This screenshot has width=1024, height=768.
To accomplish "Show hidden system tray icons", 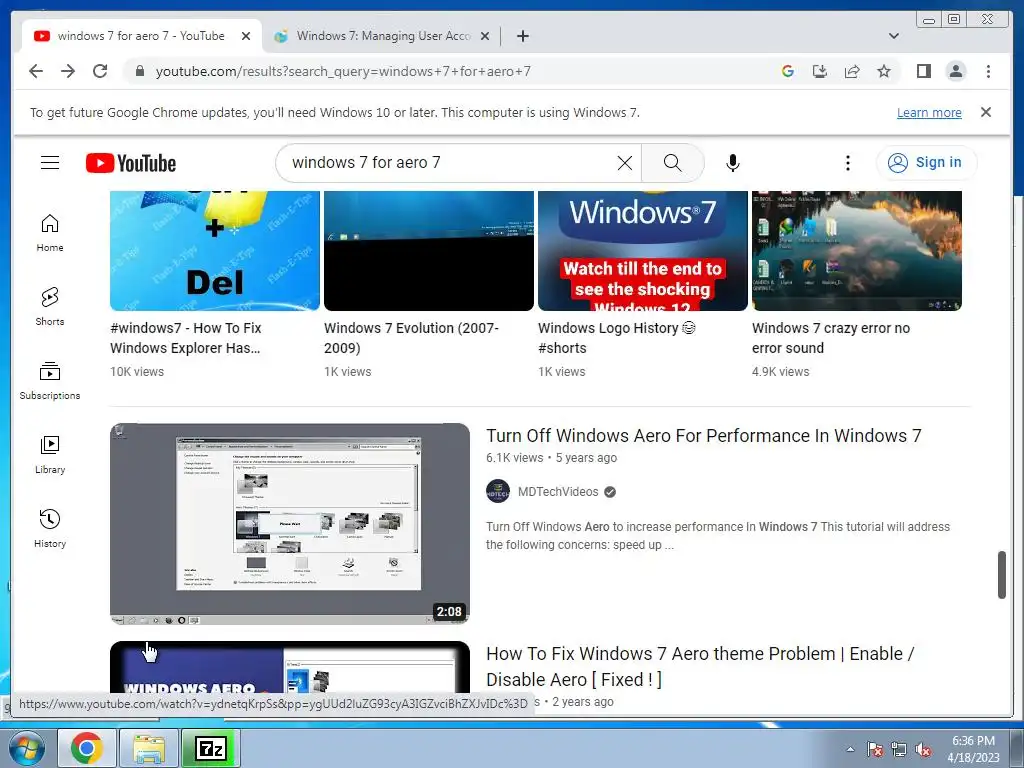I will point(850,749).
